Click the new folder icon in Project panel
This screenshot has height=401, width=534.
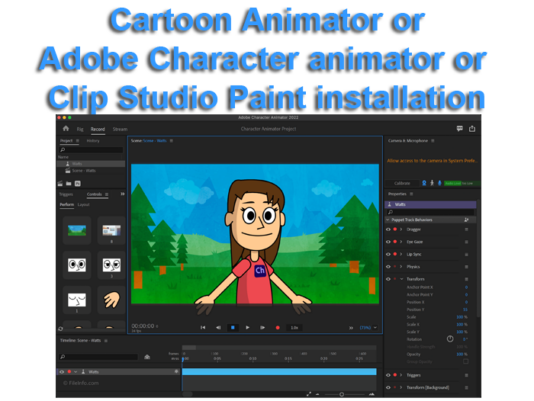(x=68, y=184)
